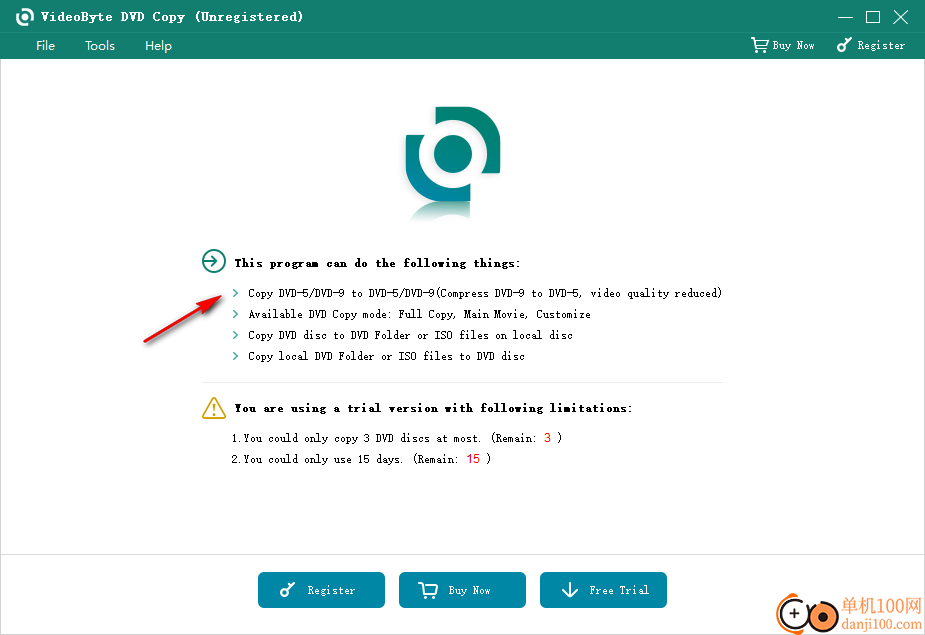This screenshot has width=925, height=635.
Task: Click the bottom Buy Now button
Action: [462, 590]
